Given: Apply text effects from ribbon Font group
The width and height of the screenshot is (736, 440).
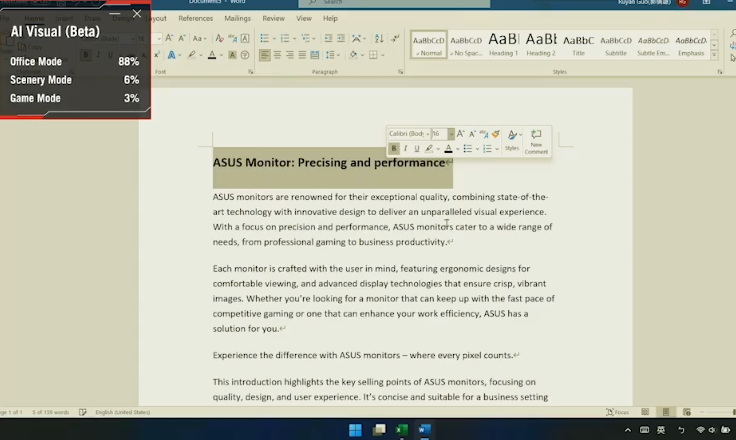Looking at the screenshot, I should 171,55.
